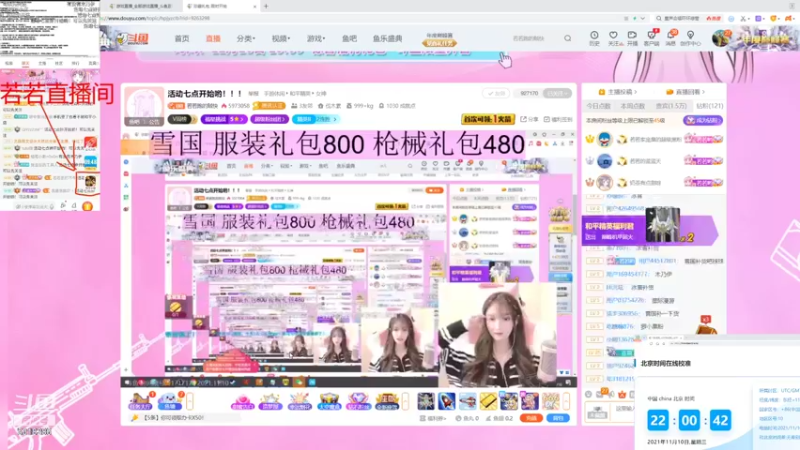Click the blue 背包 button
Image resolution: width=800 pixels, height=450 pixels.
point(558,418)
